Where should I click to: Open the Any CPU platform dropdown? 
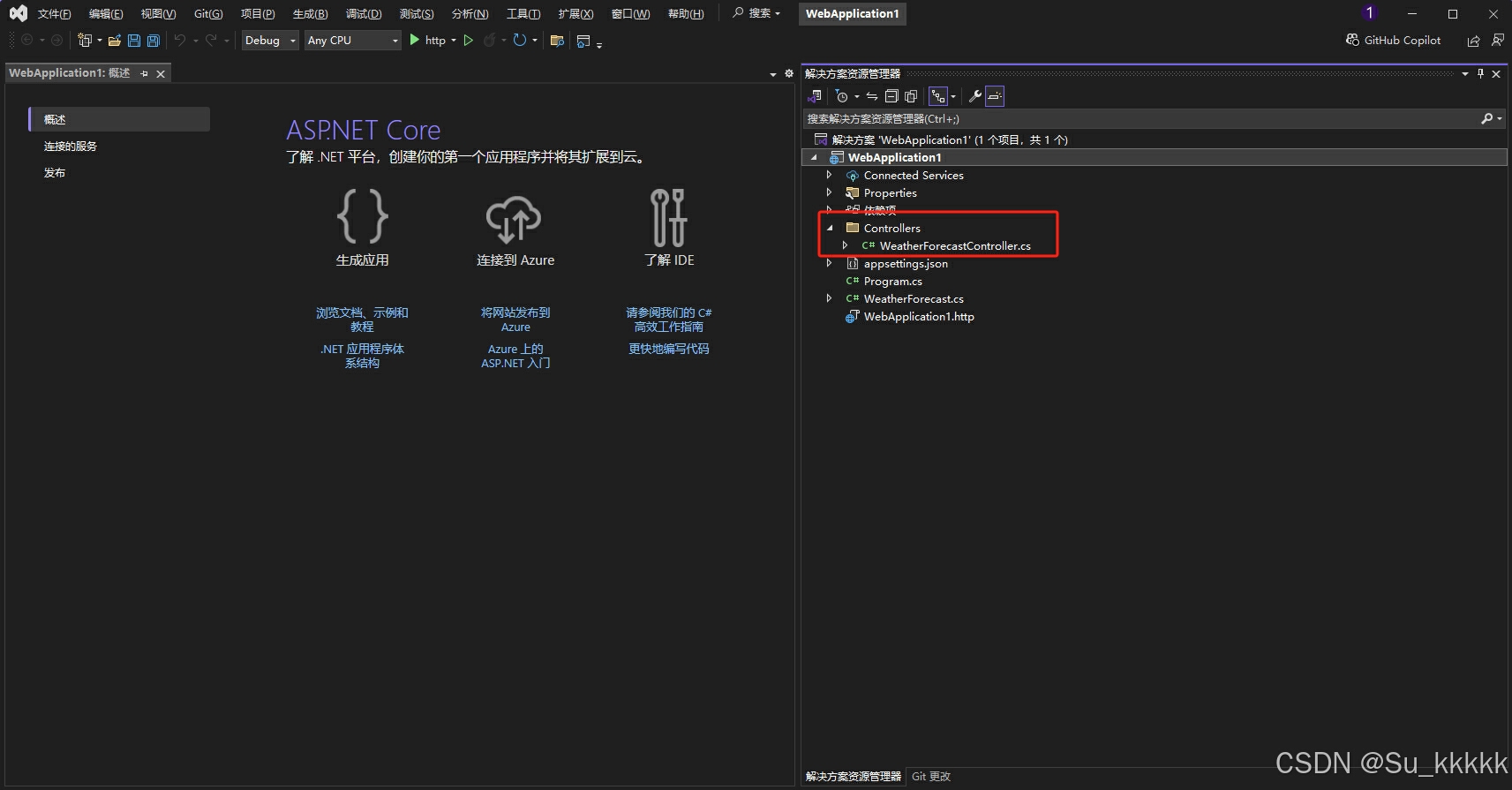pos(353,41)
